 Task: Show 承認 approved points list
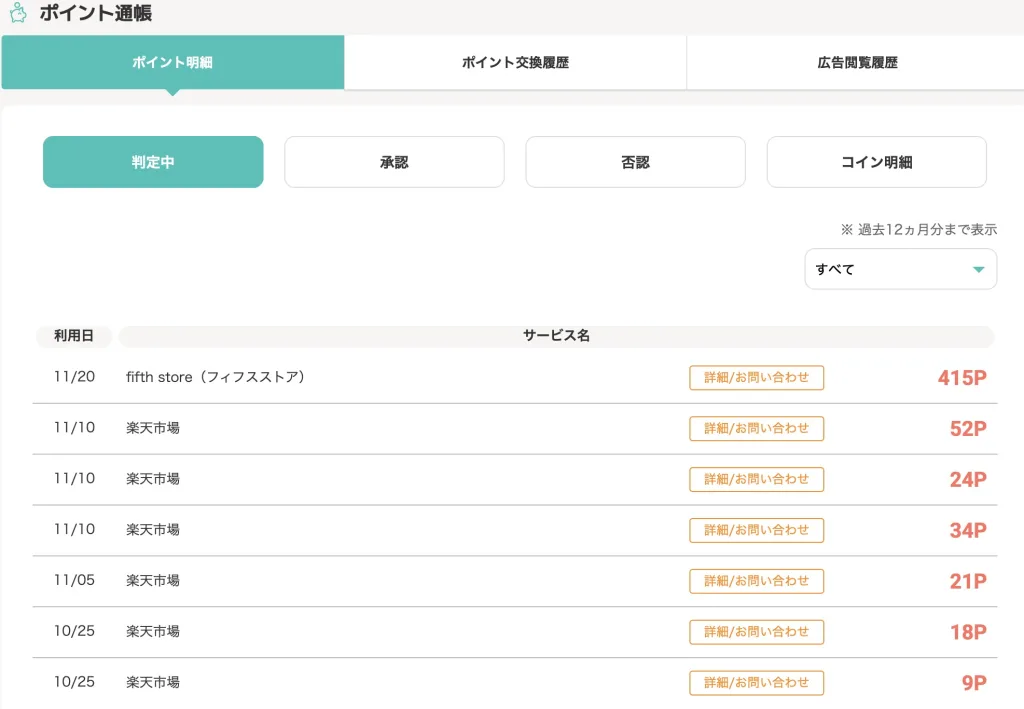coord(394,162)
